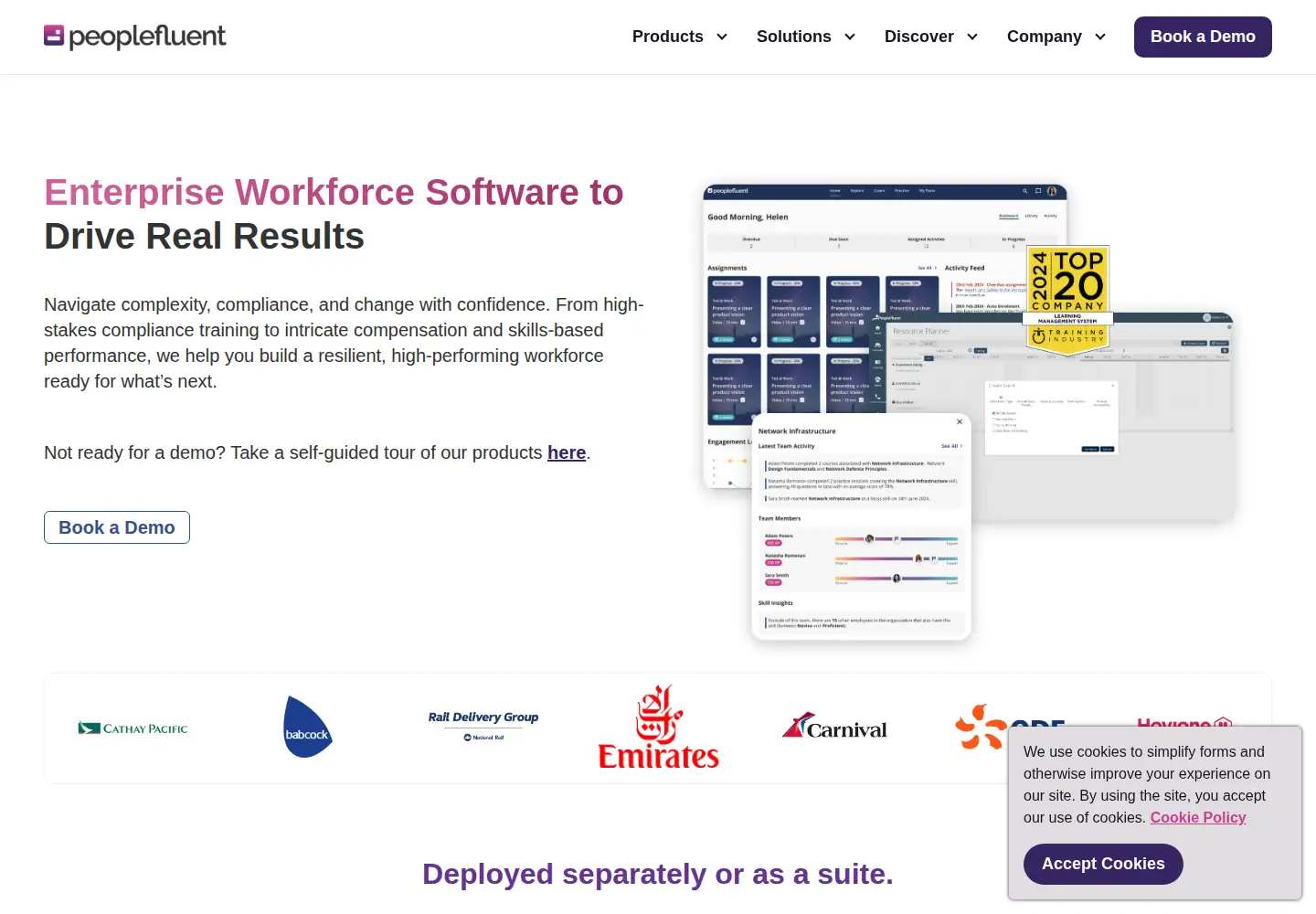Follow the 'here' self-guided tour link
Screen dimensions: 1316x914
(x=567, y=452)
